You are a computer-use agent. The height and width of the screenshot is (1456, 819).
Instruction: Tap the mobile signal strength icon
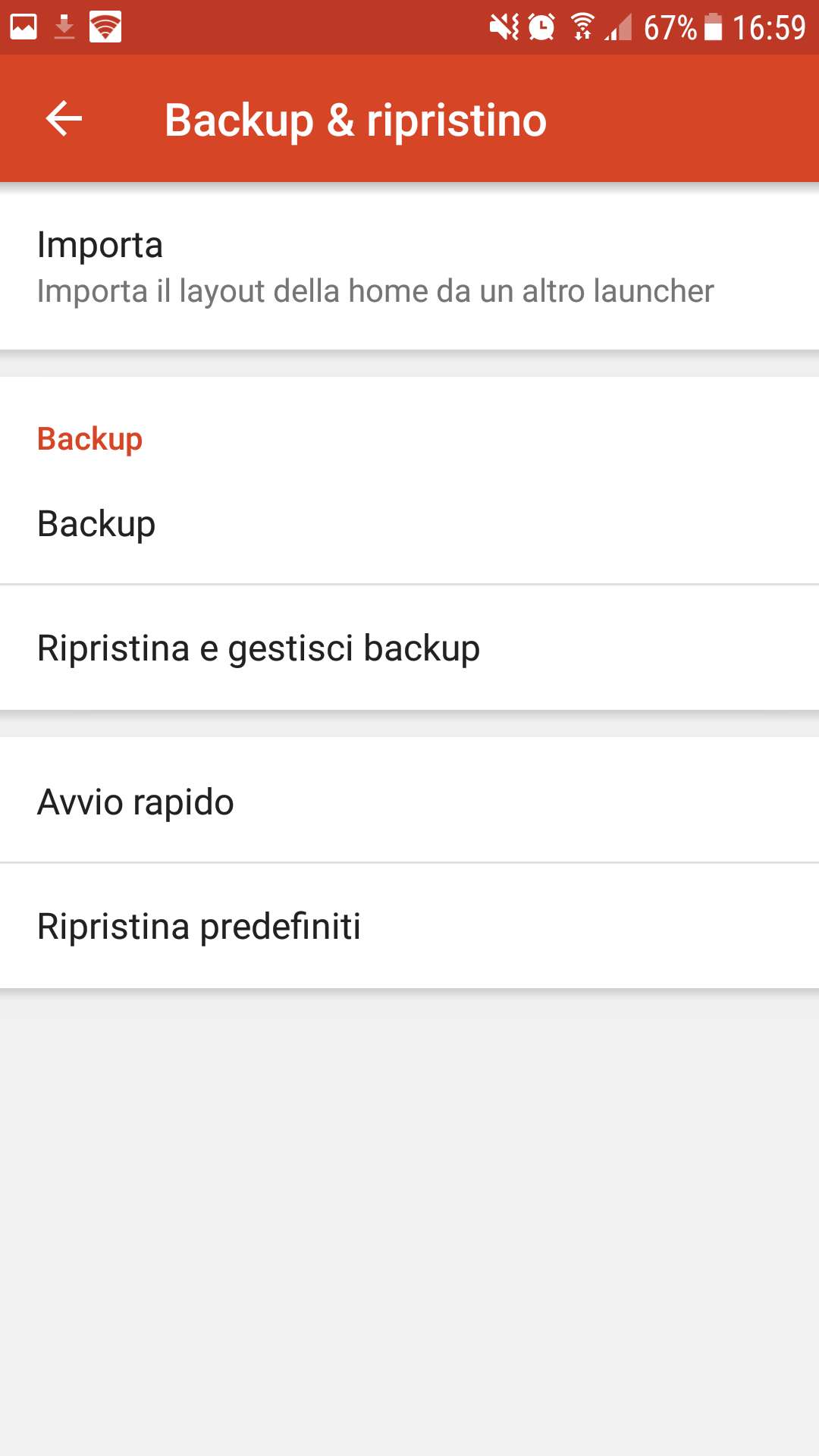619,27
